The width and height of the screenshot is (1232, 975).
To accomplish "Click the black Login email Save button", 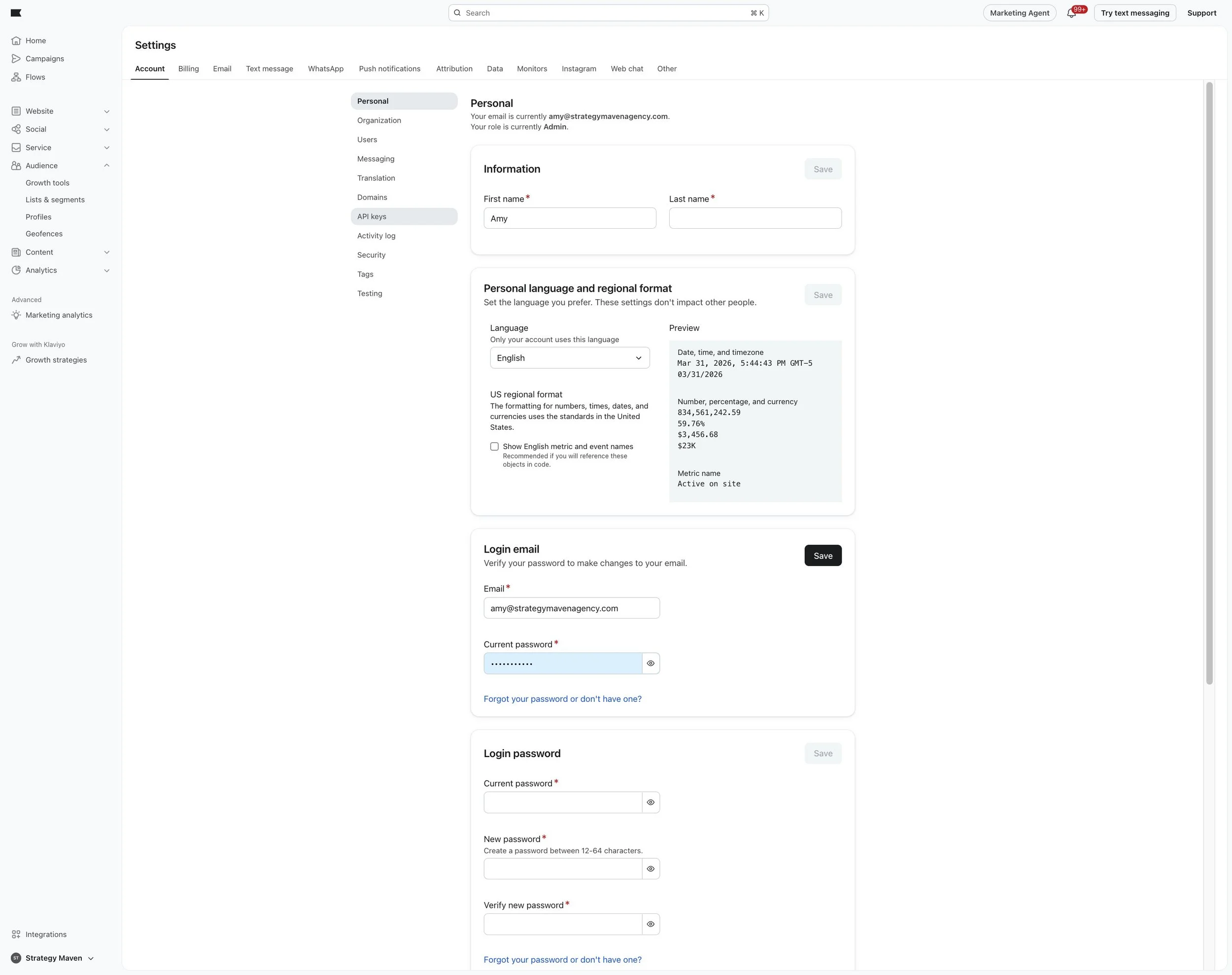I will 822,556.
